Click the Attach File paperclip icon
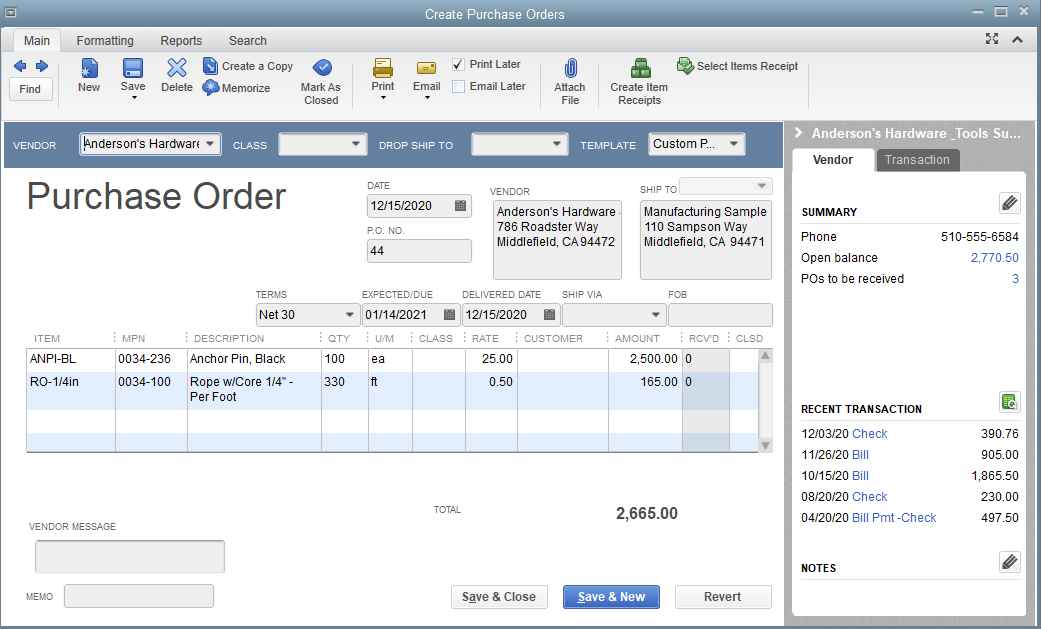Image resolution: width=1041 pixels, height=629 pixels. (x=569, y=68)
